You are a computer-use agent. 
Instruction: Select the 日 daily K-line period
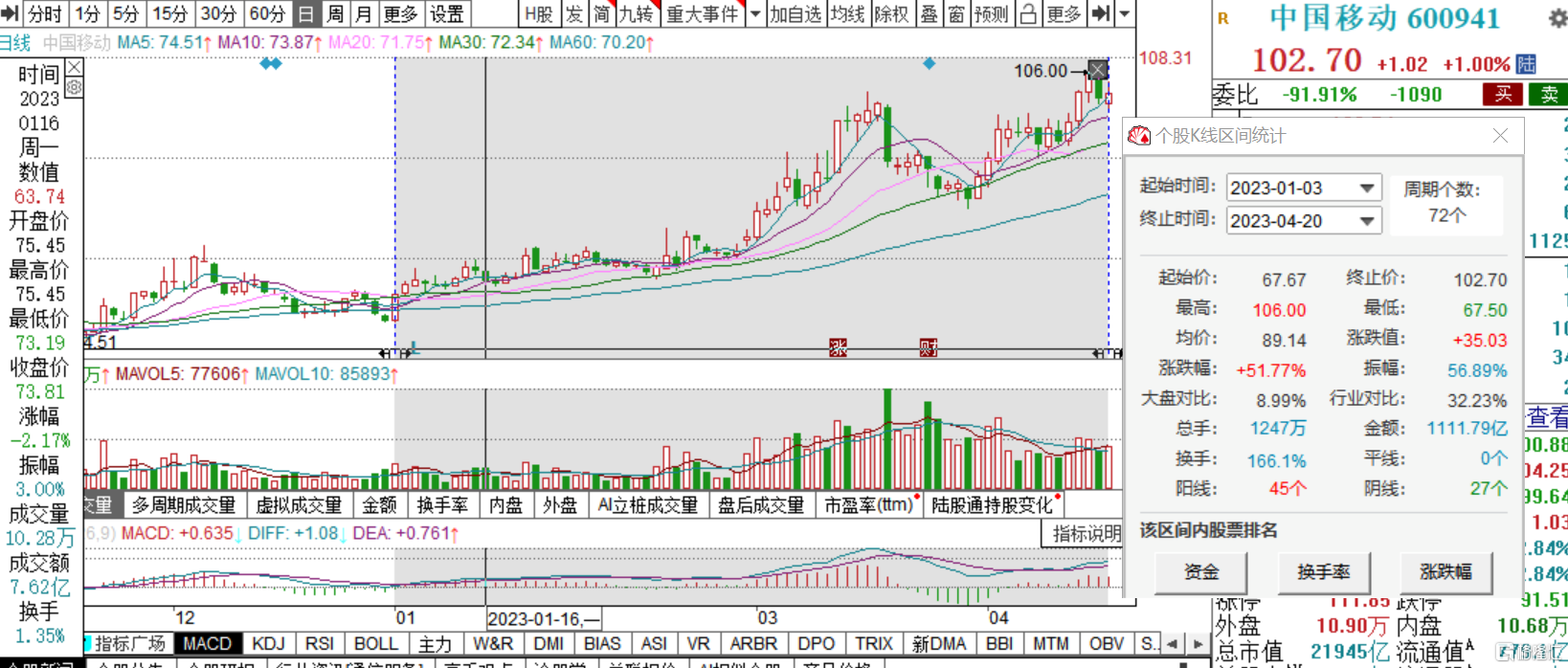pyautogui.click(x=305, y=13)
